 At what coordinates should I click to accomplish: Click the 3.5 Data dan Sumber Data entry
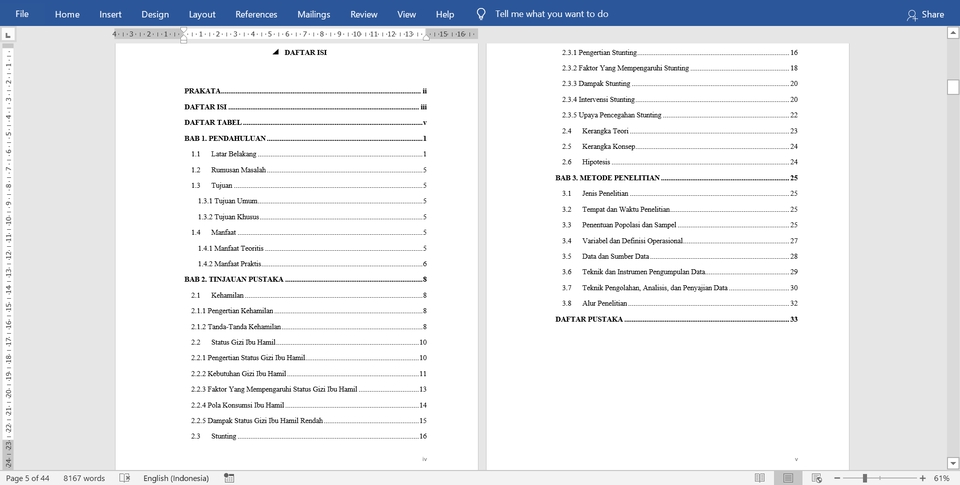(x=680, y=257)
